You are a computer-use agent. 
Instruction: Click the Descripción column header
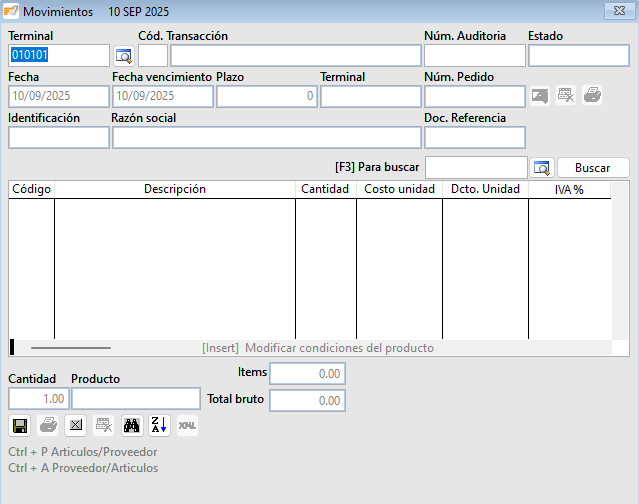click(175, 189)
